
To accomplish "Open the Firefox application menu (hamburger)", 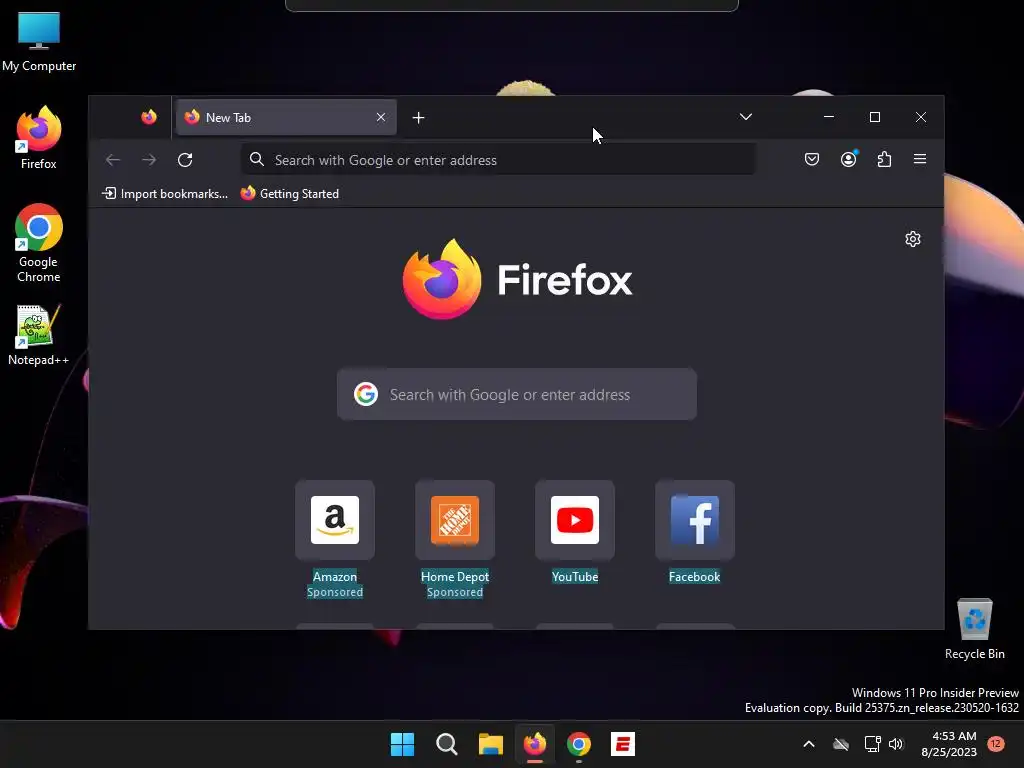I will 920,159.
